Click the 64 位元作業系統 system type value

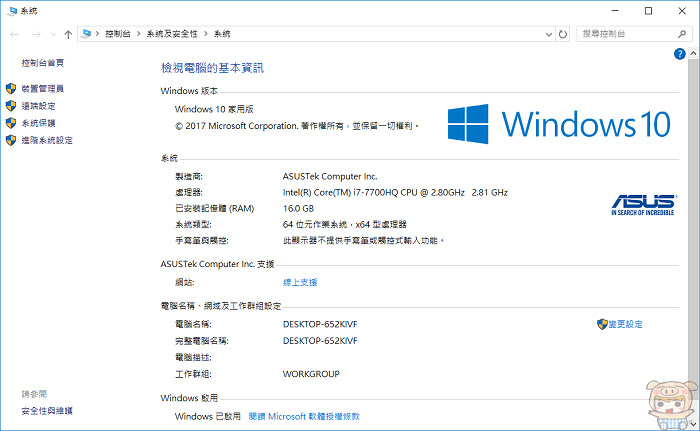[345, 225]
